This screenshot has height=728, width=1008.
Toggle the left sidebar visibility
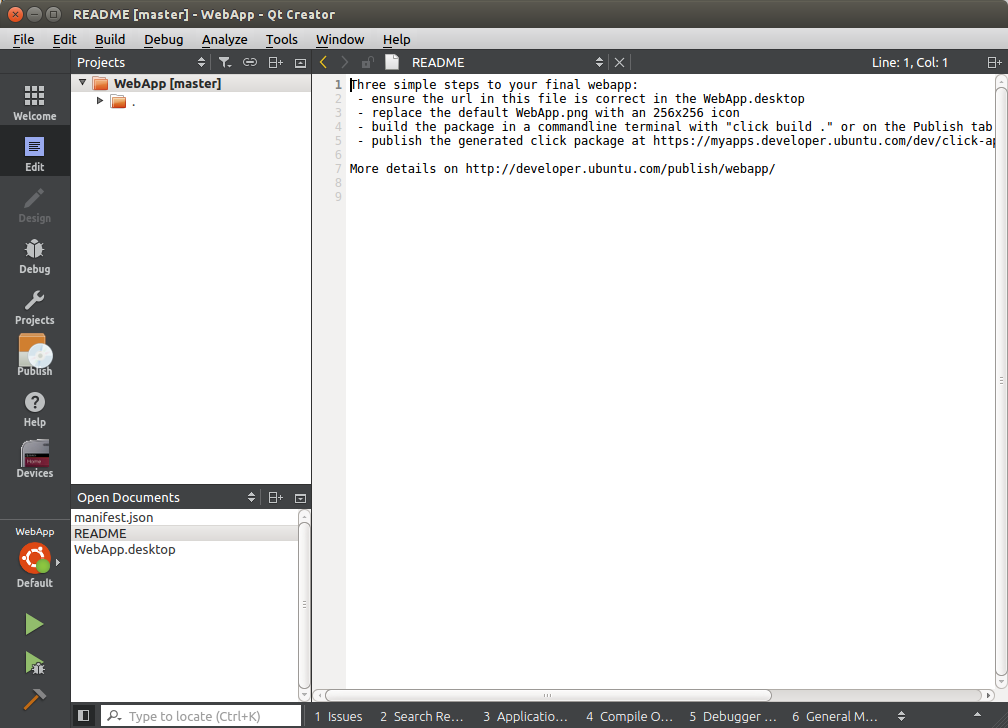[84, 715]
